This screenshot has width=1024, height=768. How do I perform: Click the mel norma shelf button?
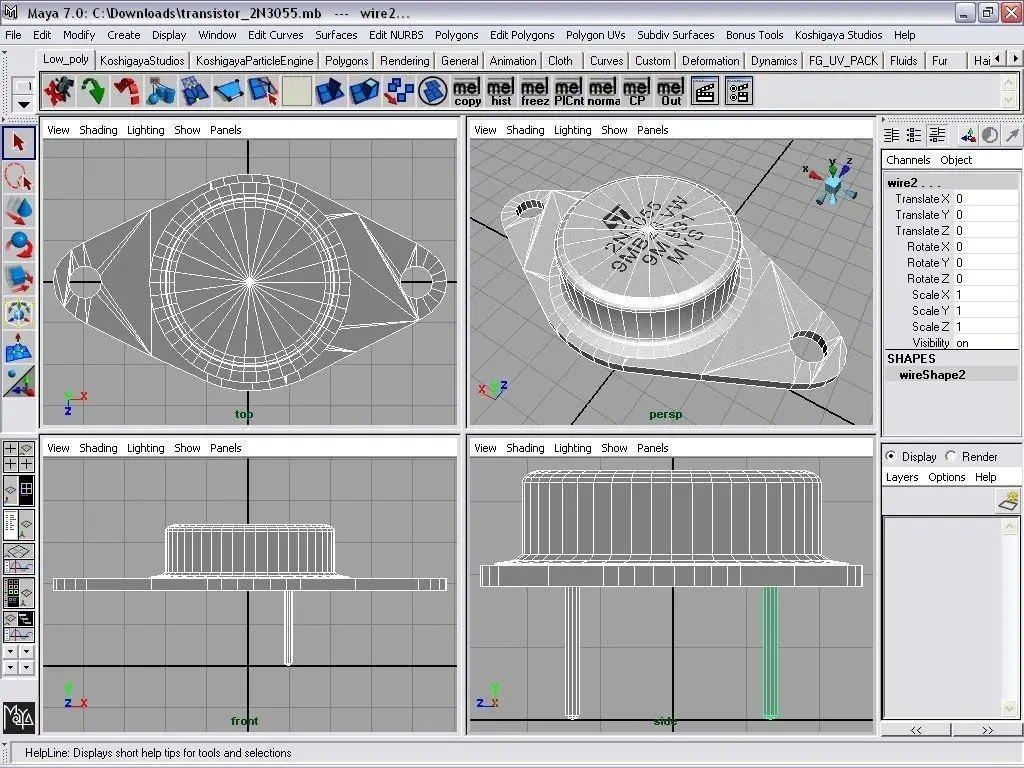603,91
